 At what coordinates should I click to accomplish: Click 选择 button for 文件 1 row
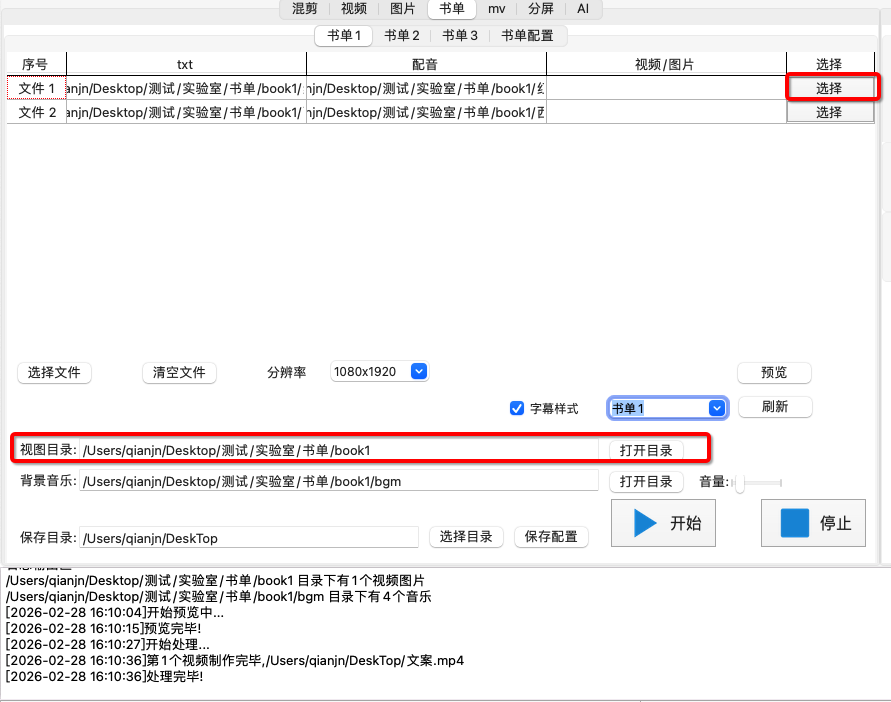point(829,88)
